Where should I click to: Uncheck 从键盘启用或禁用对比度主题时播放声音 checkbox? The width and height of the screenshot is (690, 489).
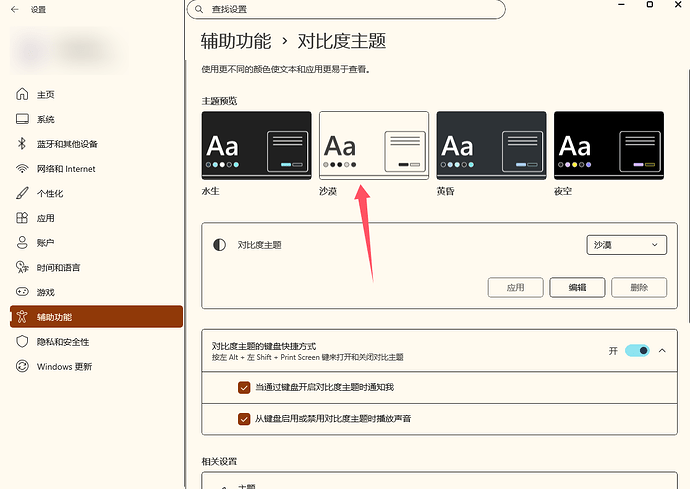[x=244, y=419]
